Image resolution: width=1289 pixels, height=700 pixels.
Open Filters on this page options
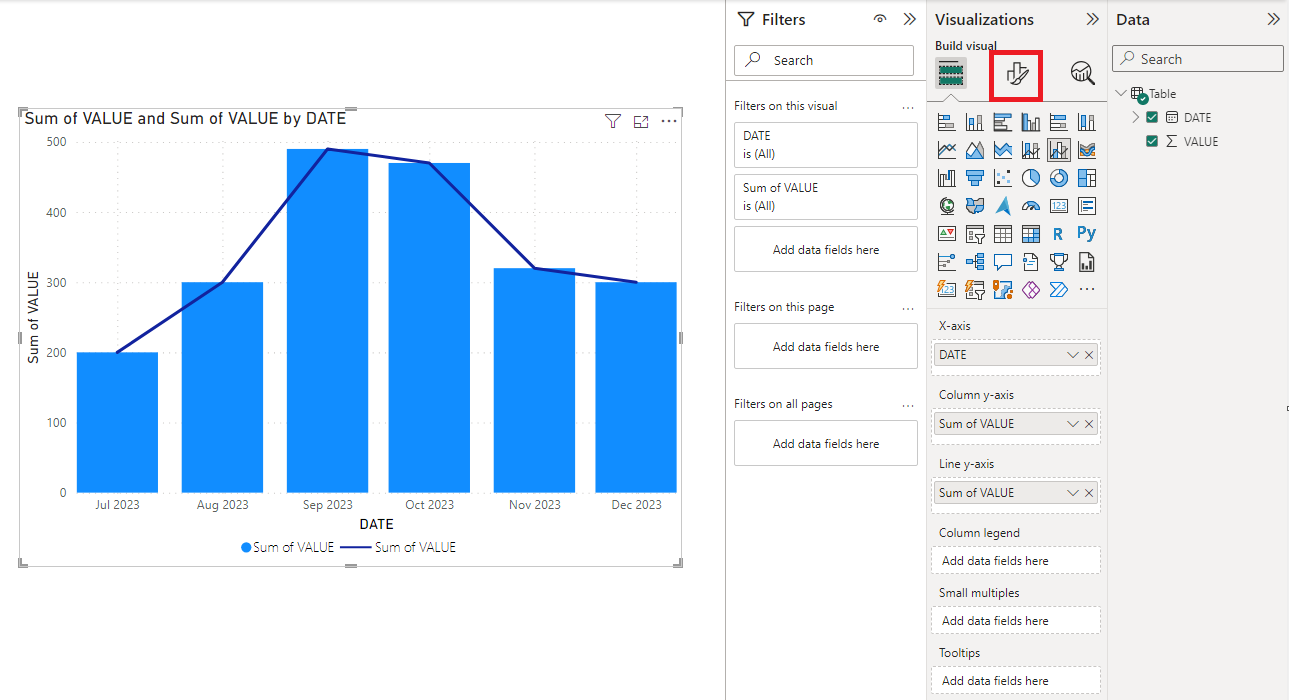pyautogui.click(x=908, y=307)
